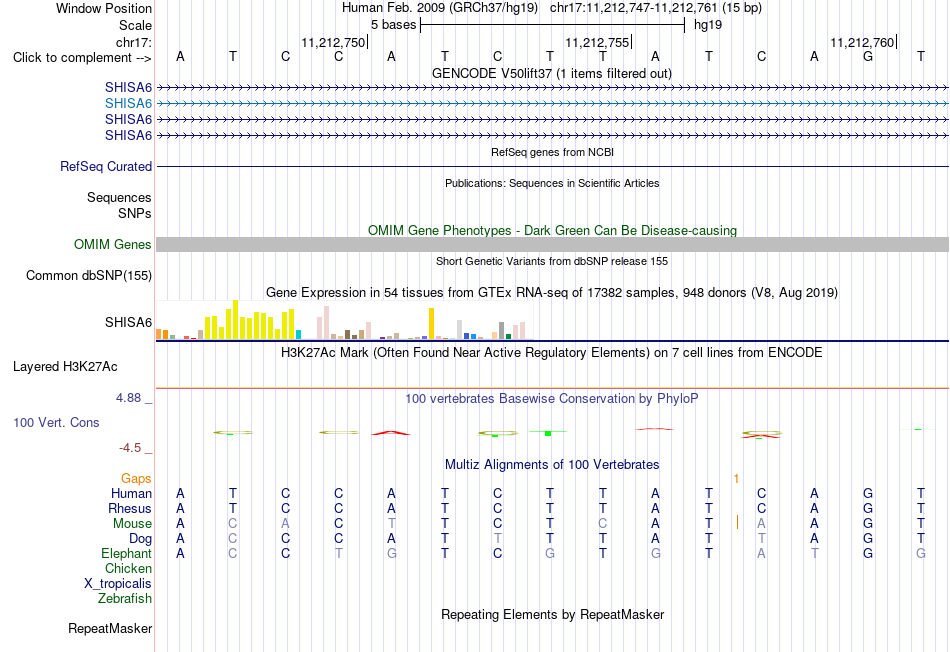Select the Mouse alignment row label
Screen dimensions: 950x652
132,523
